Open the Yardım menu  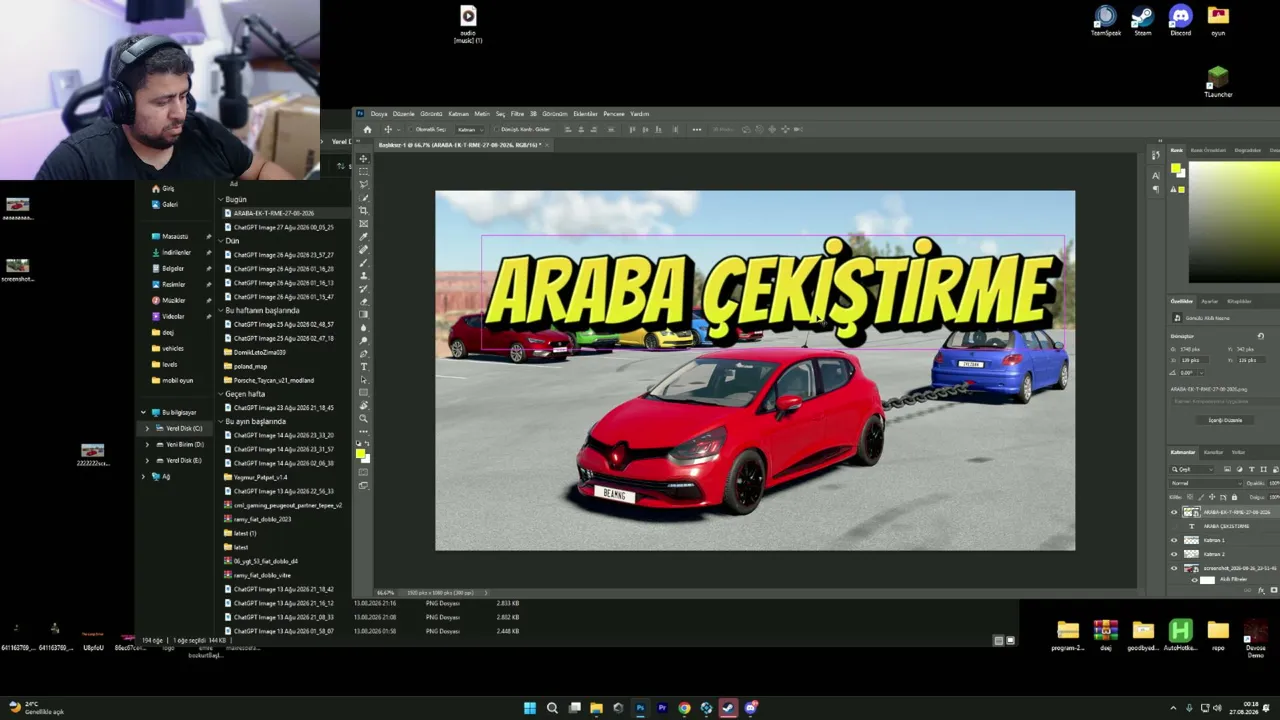coord(639,114)
